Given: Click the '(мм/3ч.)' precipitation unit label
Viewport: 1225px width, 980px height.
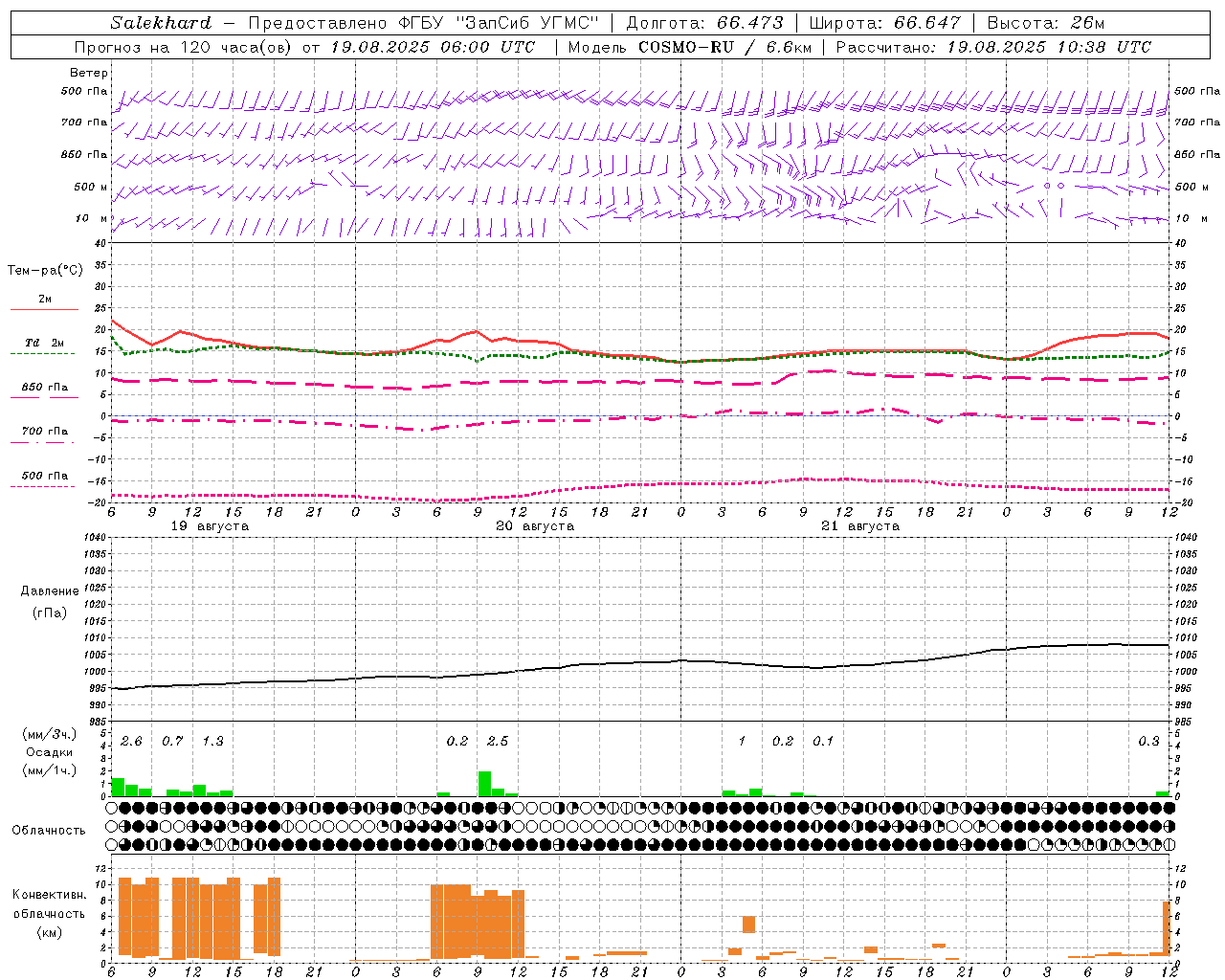Looking at the screenshot, I should [51, 734].
